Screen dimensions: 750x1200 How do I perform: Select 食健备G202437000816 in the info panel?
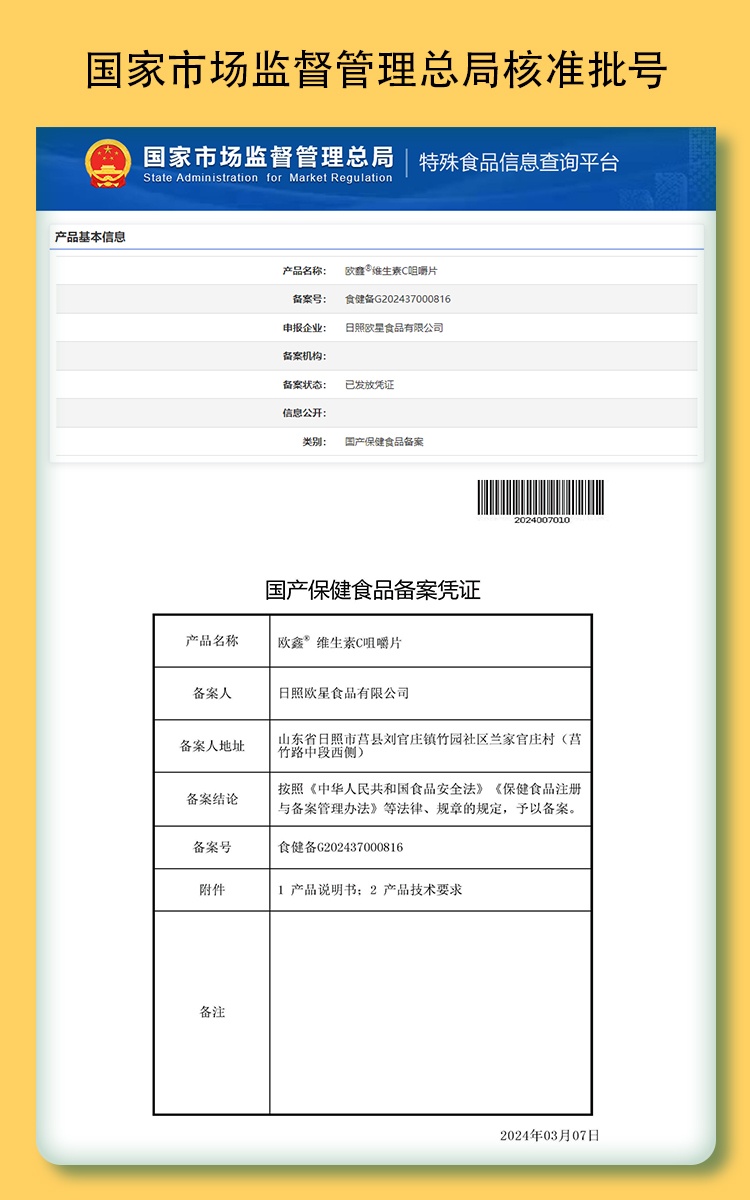pos(397,299)
